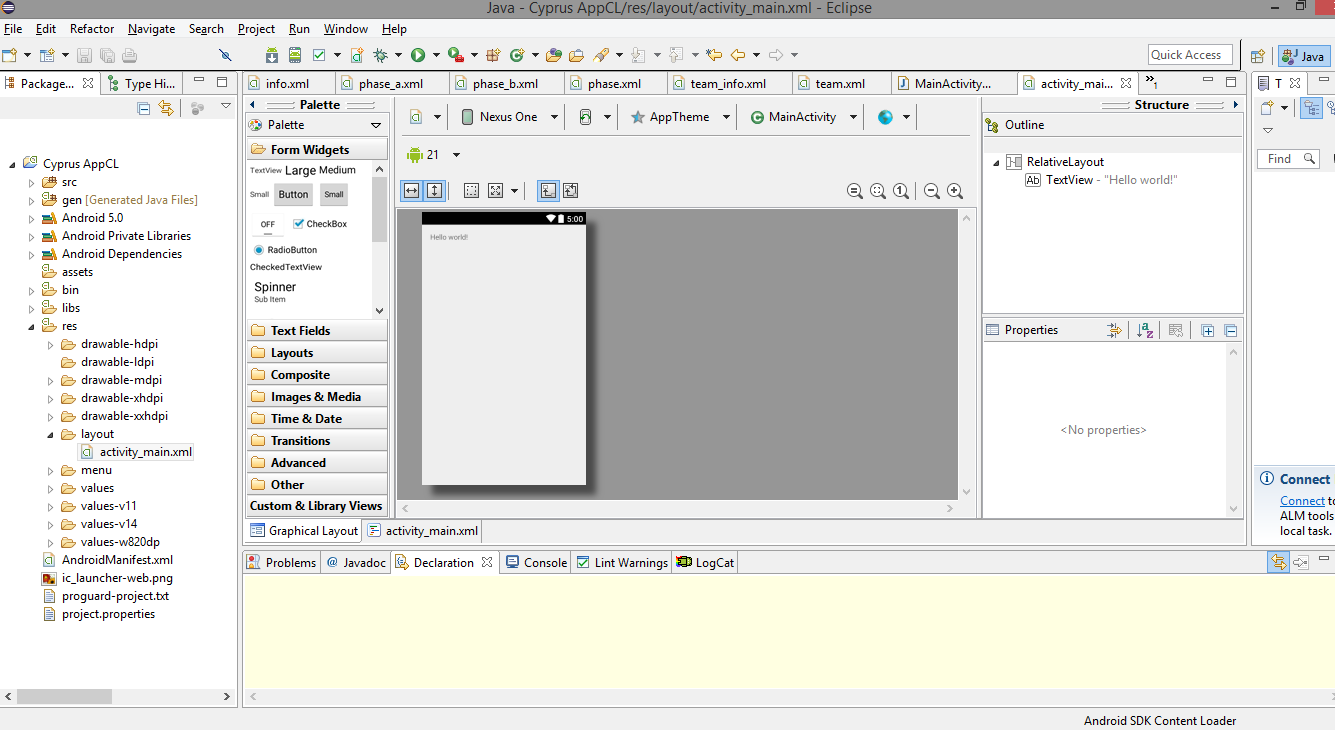Open the MainActivity association dropdown

click(803, 117)
